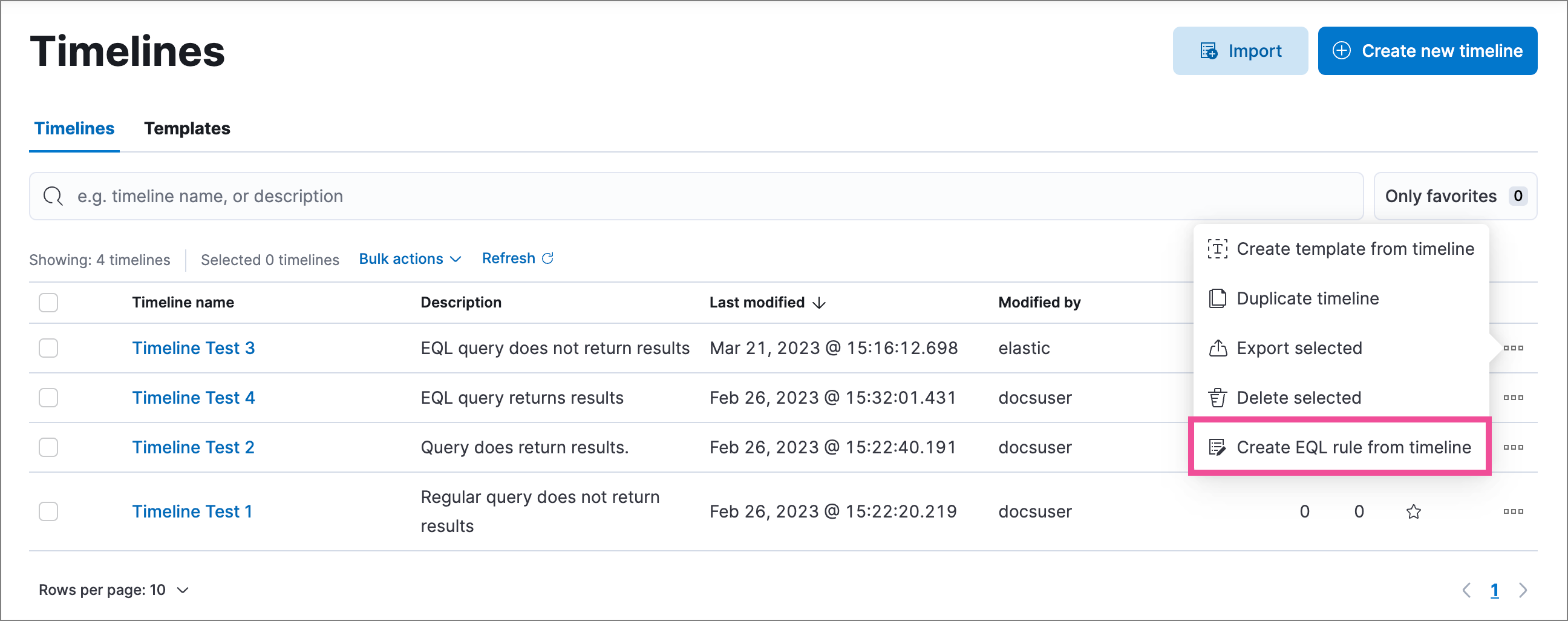Click the Export selected upload icon
This screenshot has width=1568, height=621.
pos(1218,347)
